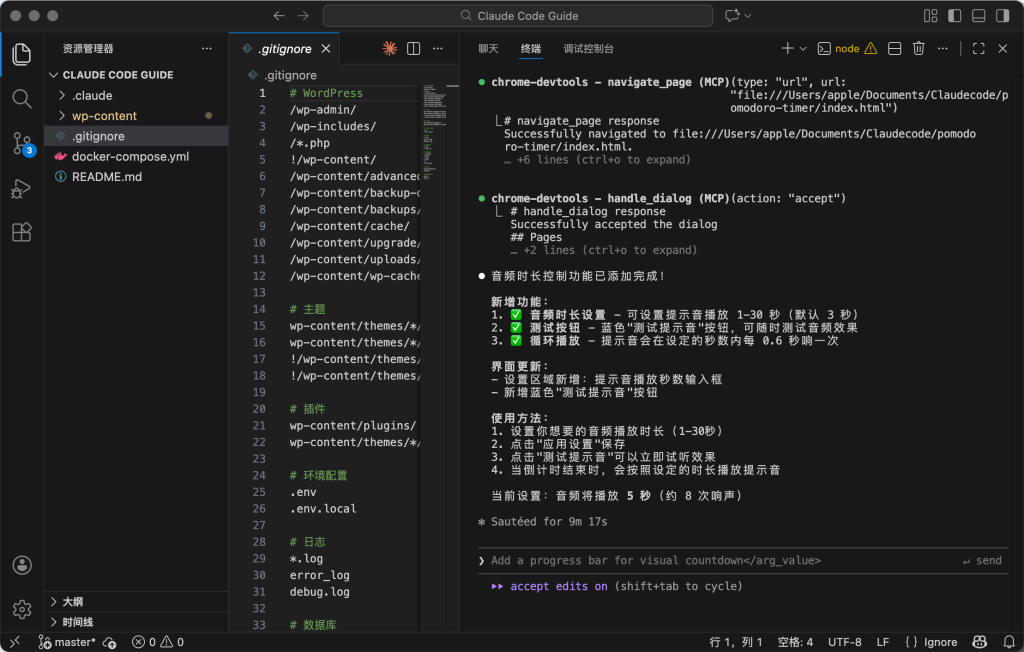Open the Search view in activity bar
Image resolution: width=1024 pixels, height=652 pixels.
[21, 98]
